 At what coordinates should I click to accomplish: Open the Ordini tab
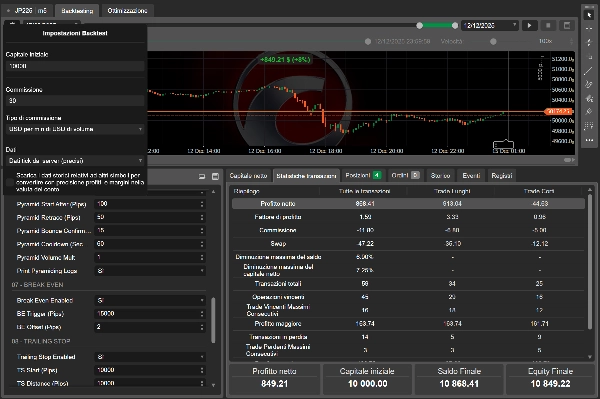point(405,175)
